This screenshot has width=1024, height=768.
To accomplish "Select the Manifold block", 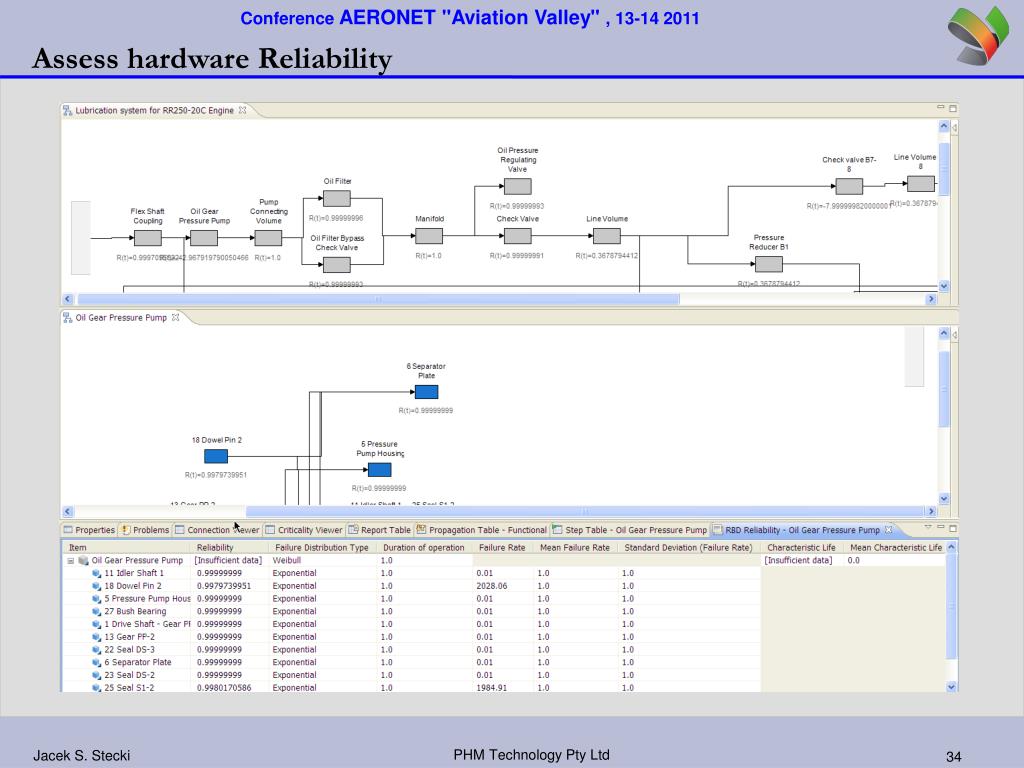I will click(429, 236).
